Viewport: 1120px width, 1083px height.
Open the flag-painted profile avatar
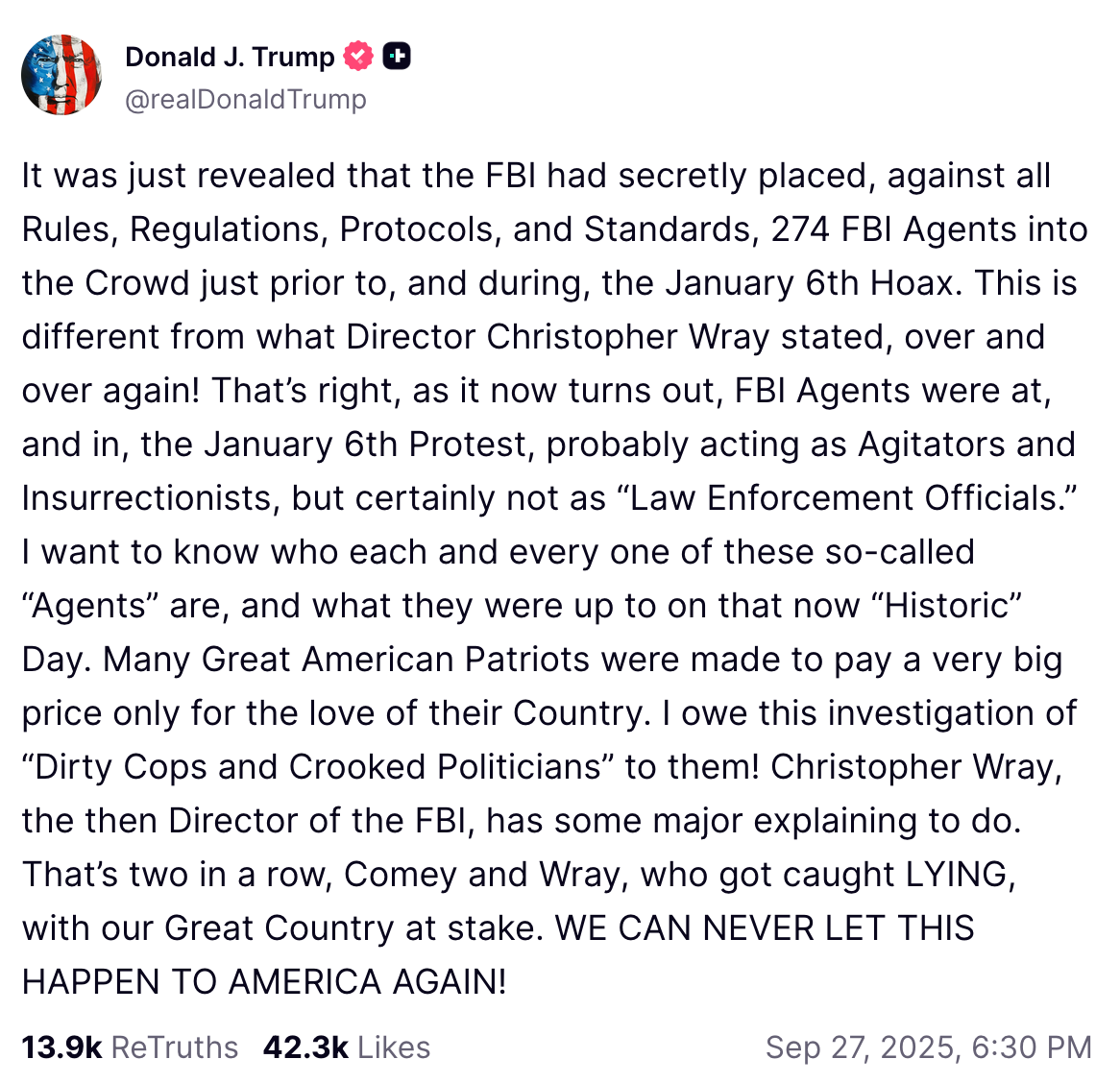tap(61, 75)
